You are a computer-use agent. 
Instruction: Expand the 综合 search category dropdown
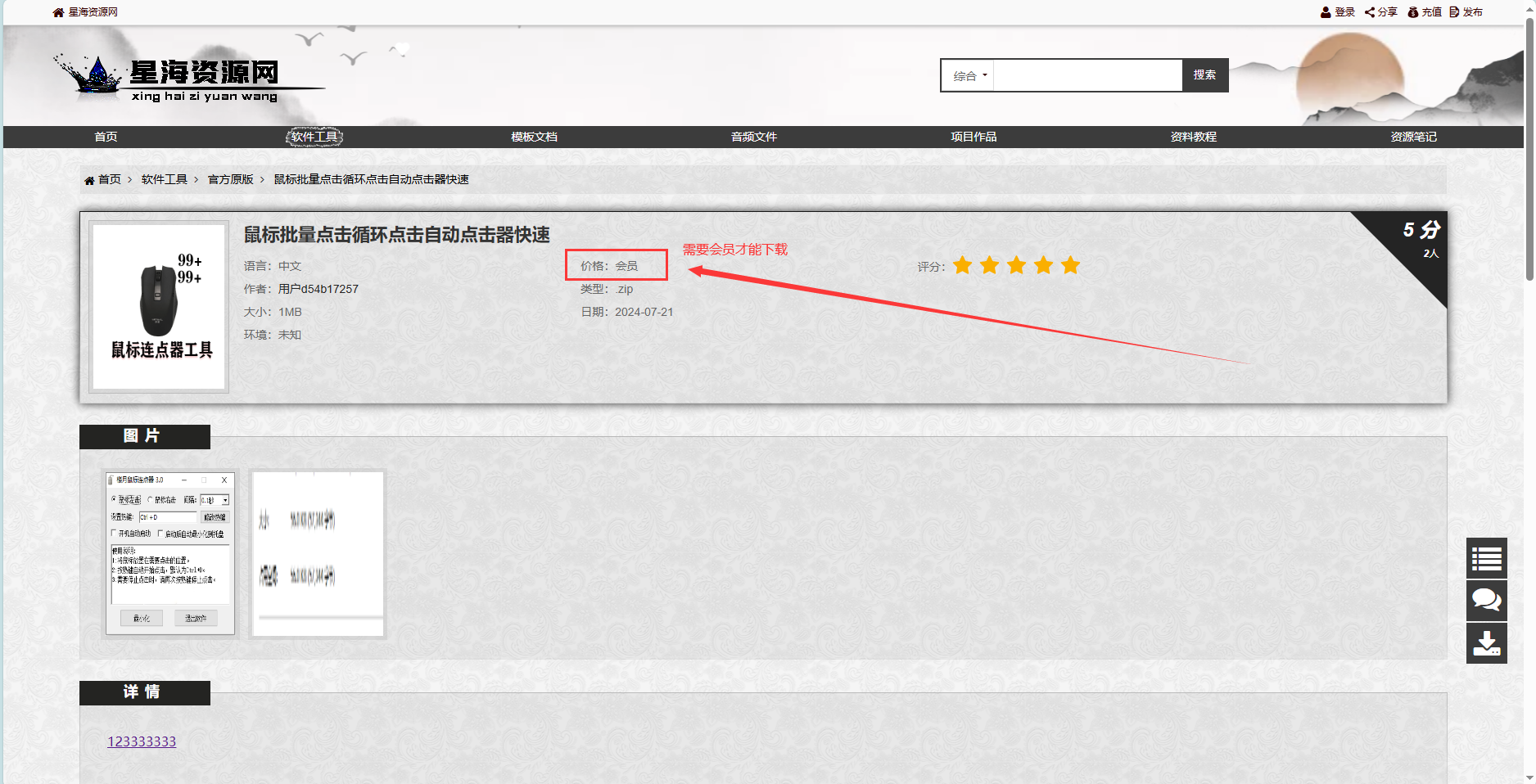[x=969, y=75]
